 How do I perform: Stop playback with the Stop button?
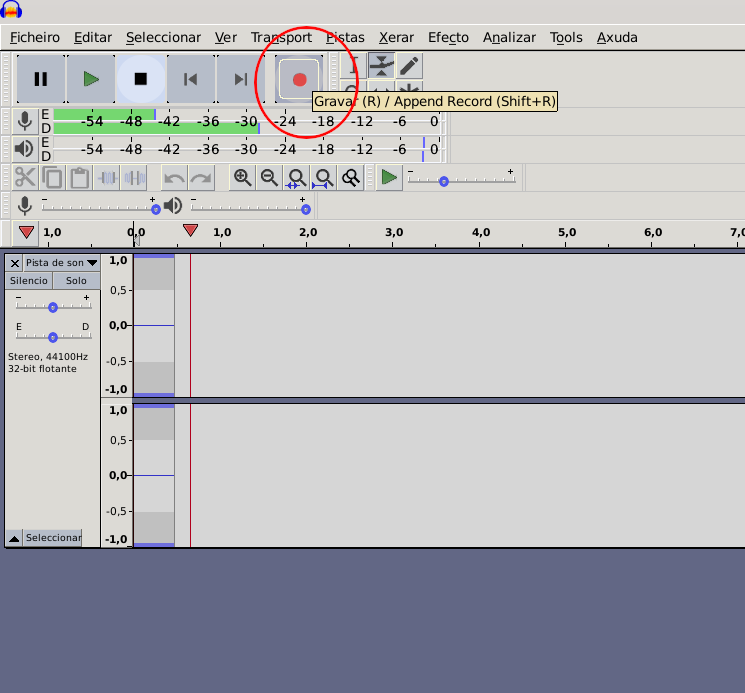[x=141, y=79]
